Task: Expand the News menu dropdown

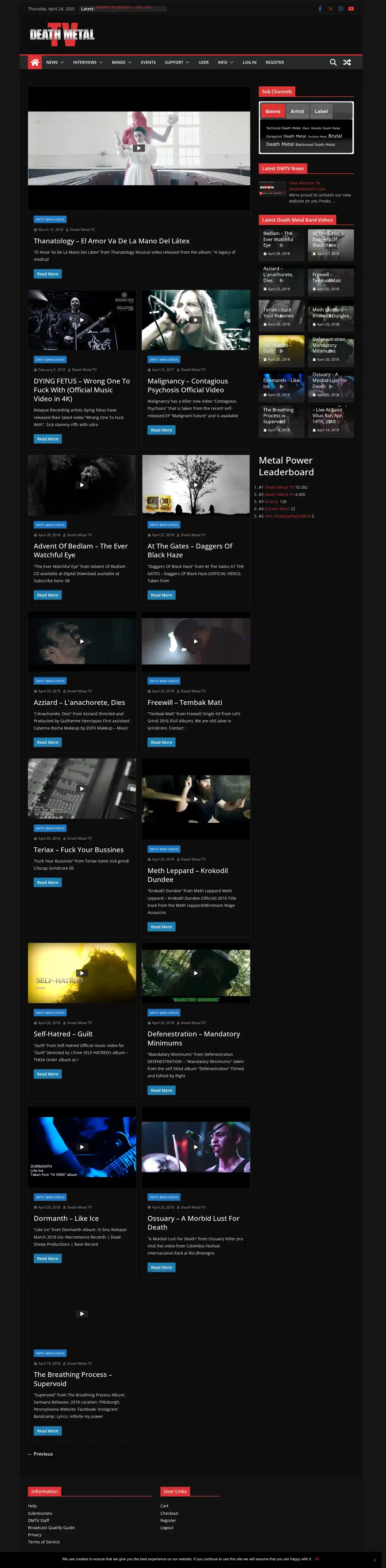Action: click(55, 62)
